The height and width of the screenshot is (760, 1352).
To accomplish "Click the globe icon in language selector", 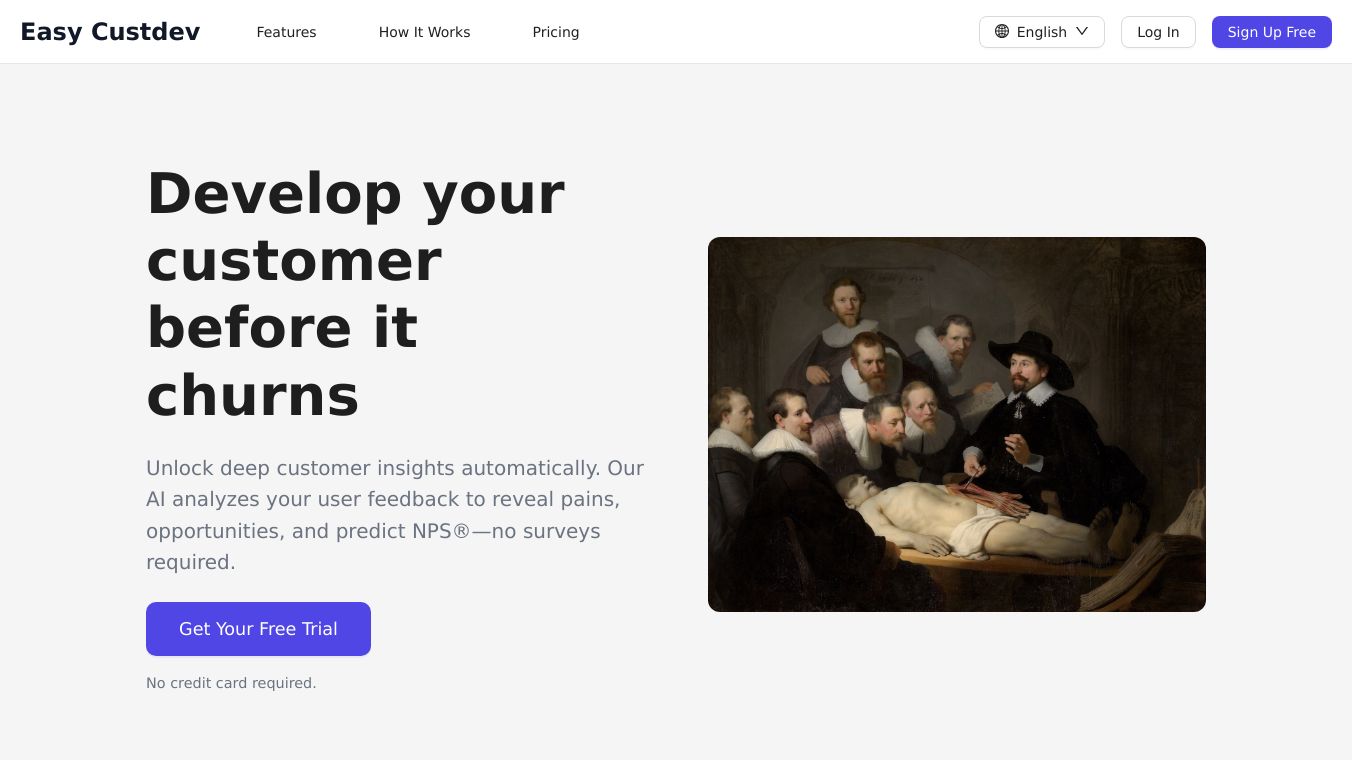I will 1002,32.
